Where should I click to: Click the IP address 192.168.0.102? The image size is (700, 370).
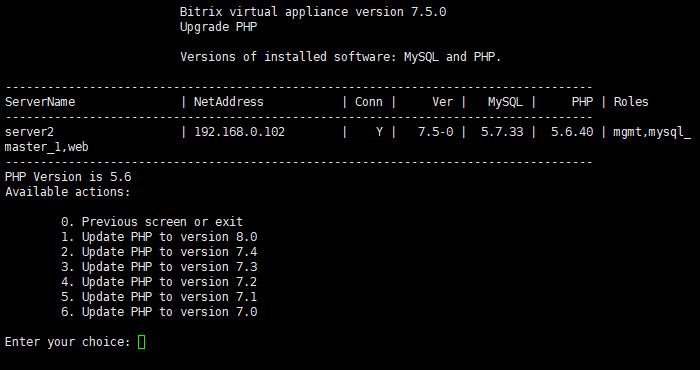click(x=239, y=132)
